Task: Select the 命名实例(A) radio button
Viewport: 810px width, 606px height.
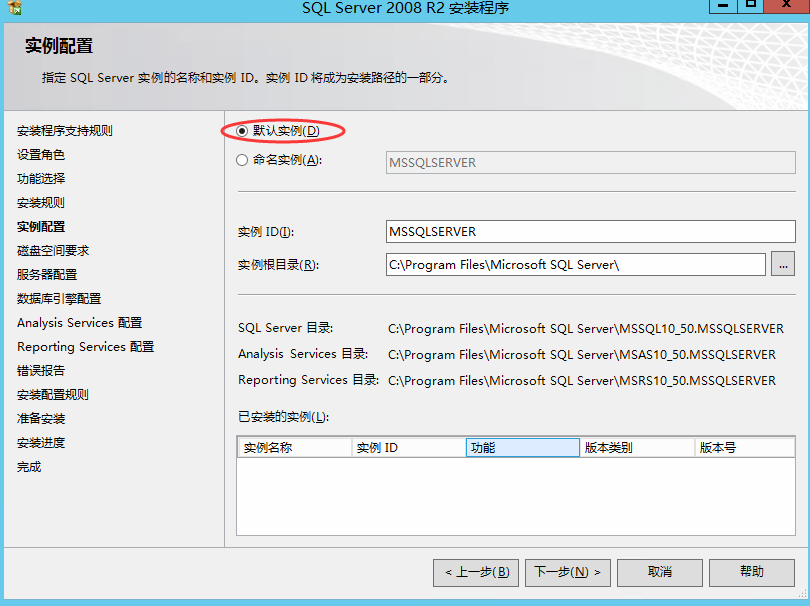Action: pos(242,160)
